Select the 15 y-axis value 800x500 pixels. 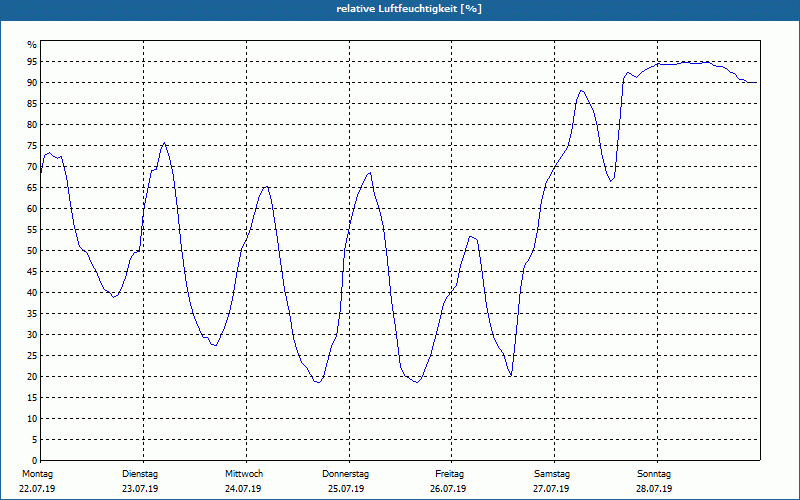coord(32,397)
